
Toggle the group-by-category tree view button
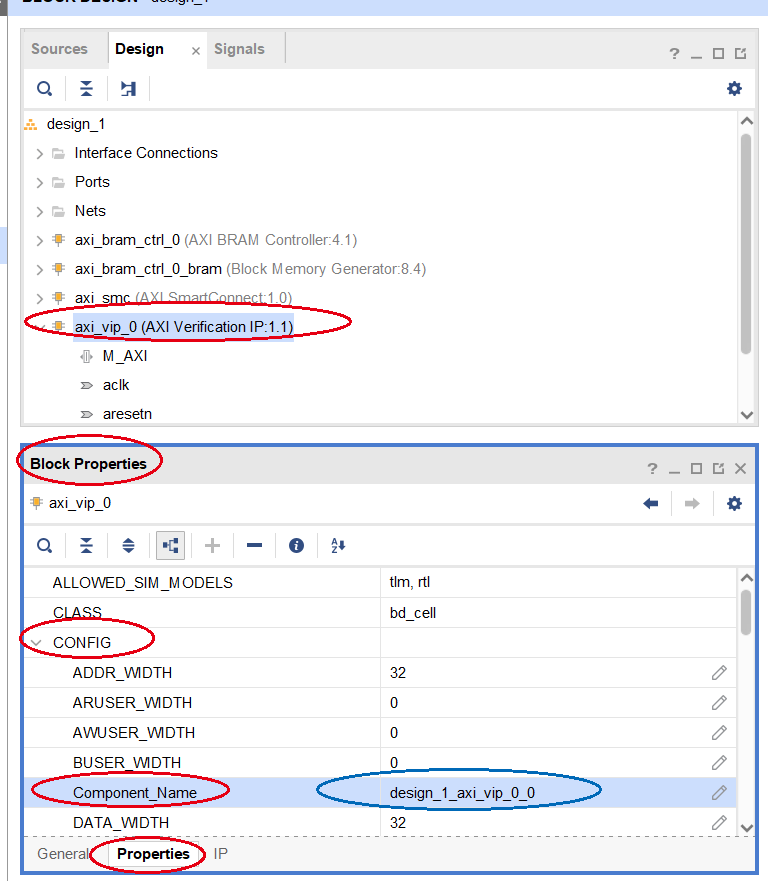tap(170, 545)
